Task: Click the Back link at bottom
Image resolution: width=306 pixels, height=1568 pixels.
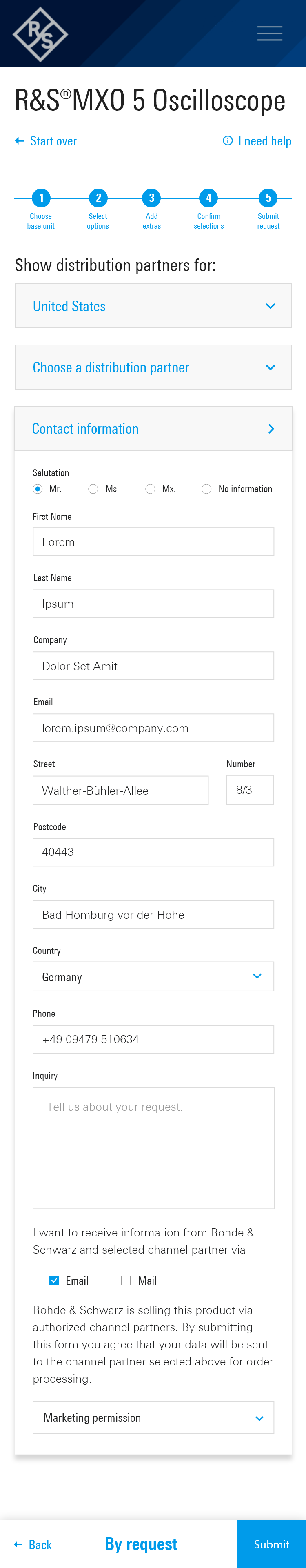Action: point(33,1544)
